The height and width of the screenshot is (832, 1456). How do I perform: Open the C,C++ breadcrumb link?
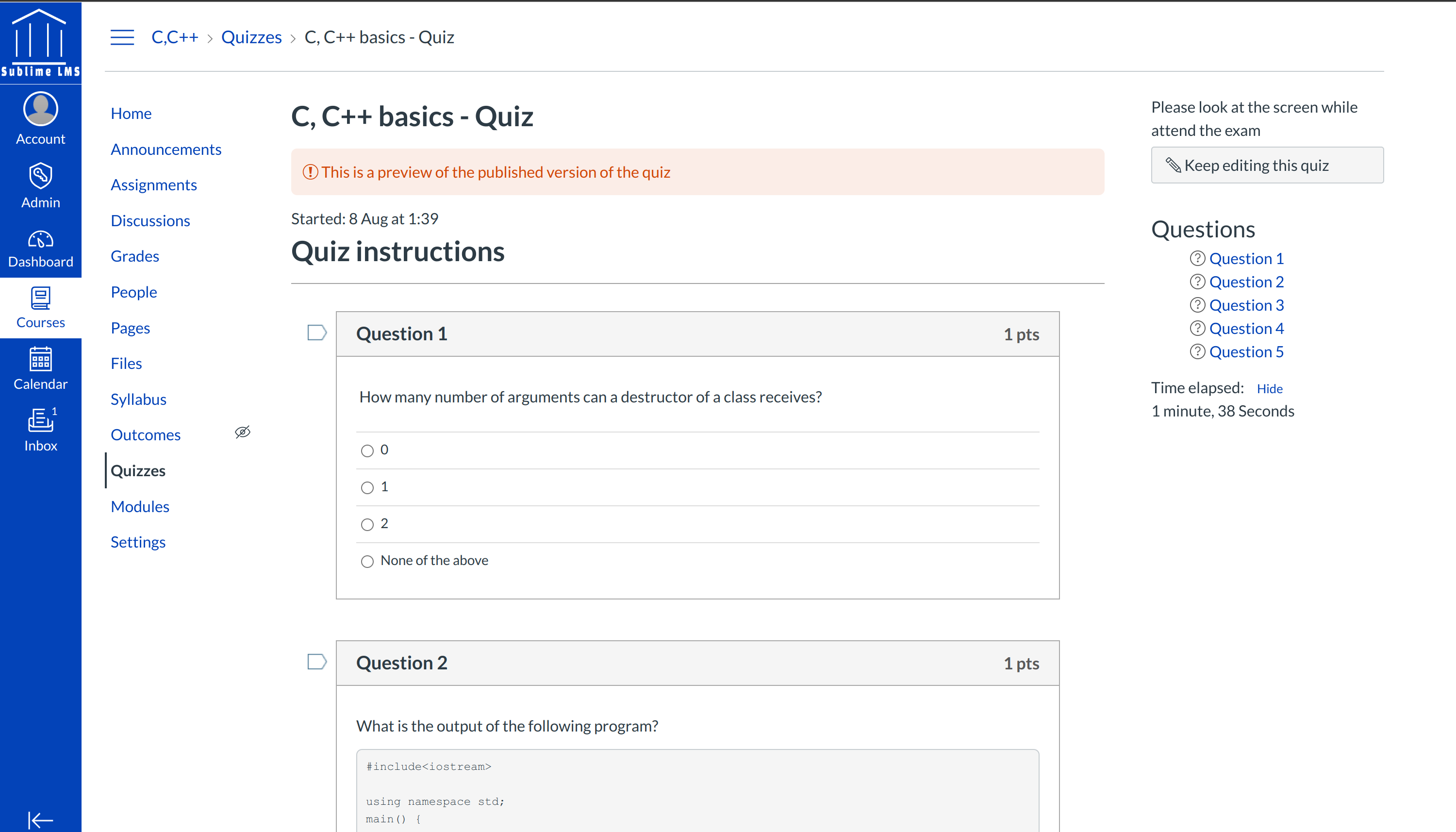point(174,36)
